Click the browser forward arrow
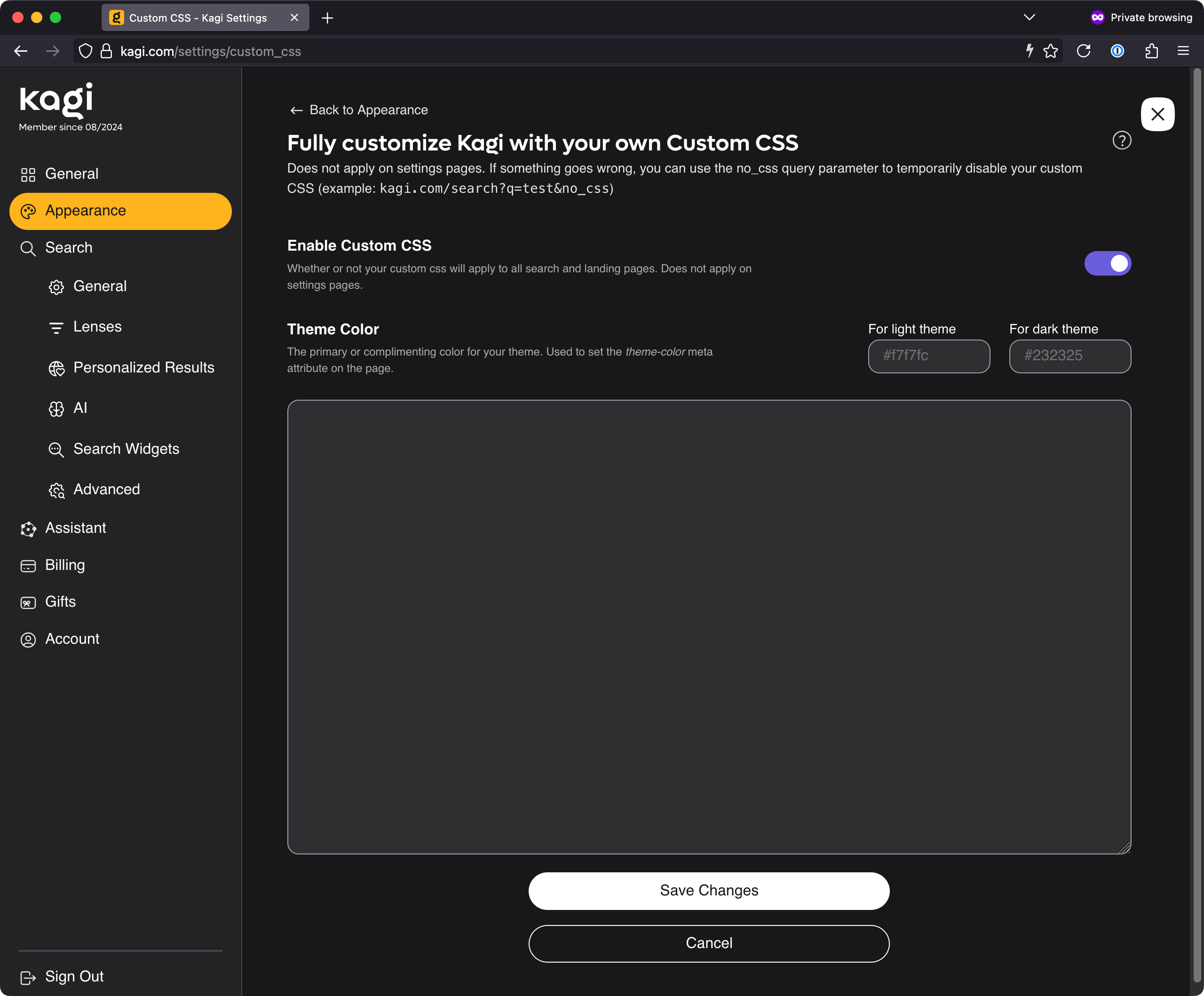The width and height of the screenshot is (1204, 996). click(x=53, y=51)
